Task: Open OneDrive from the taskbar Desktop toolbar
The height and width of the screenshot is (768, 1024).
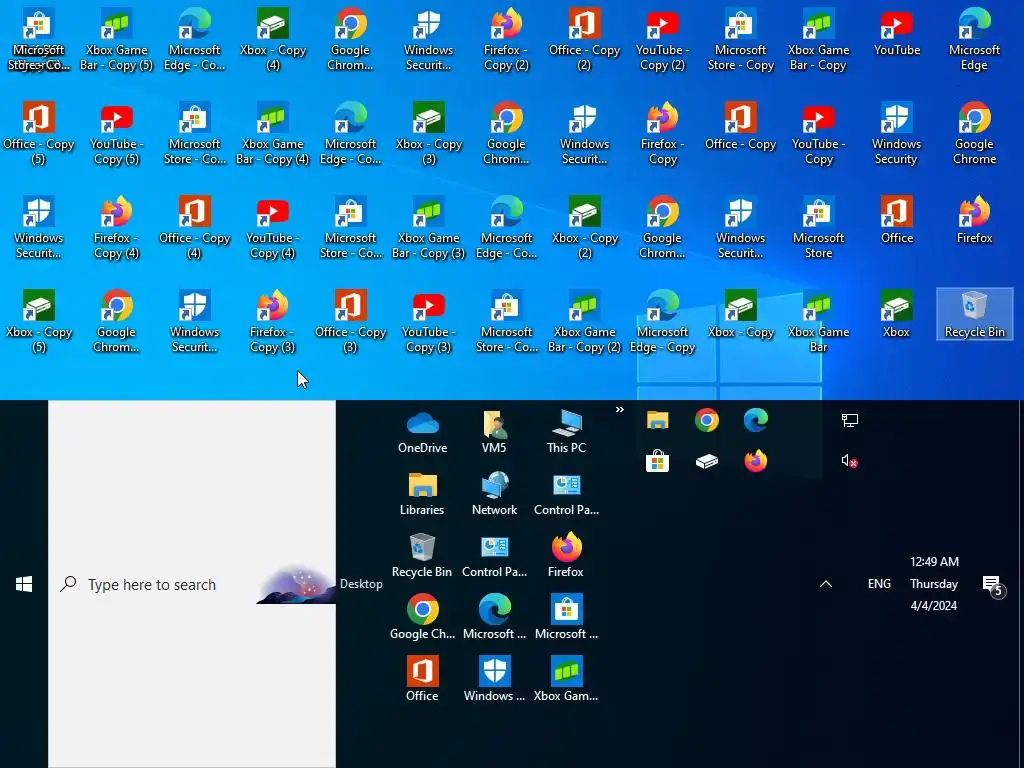Action: (x=423, y=432)
